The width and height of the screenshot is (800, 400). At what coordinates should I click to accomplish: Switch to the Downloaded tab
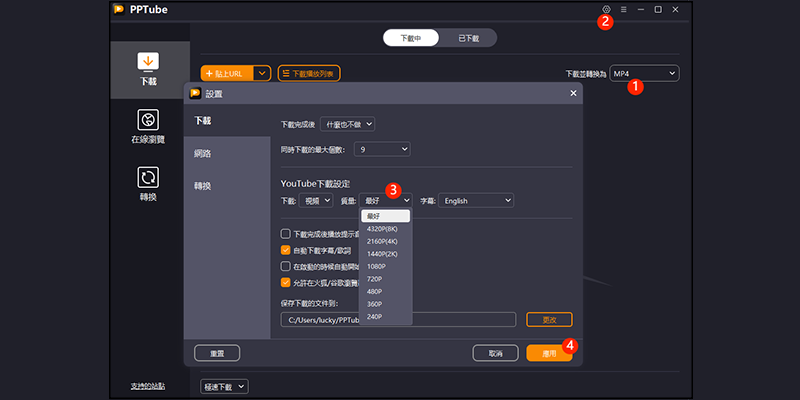coord(468,38)
